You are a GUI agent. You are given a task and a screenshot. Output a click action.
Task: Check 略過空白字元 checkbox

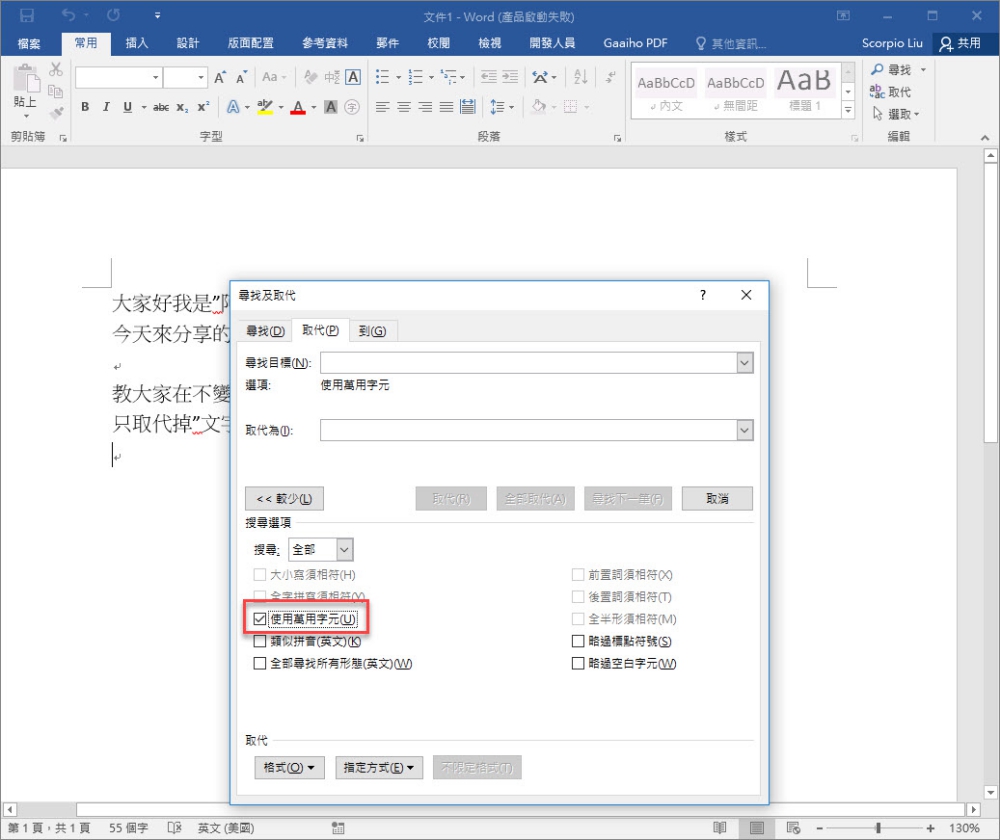click(578, 663)
